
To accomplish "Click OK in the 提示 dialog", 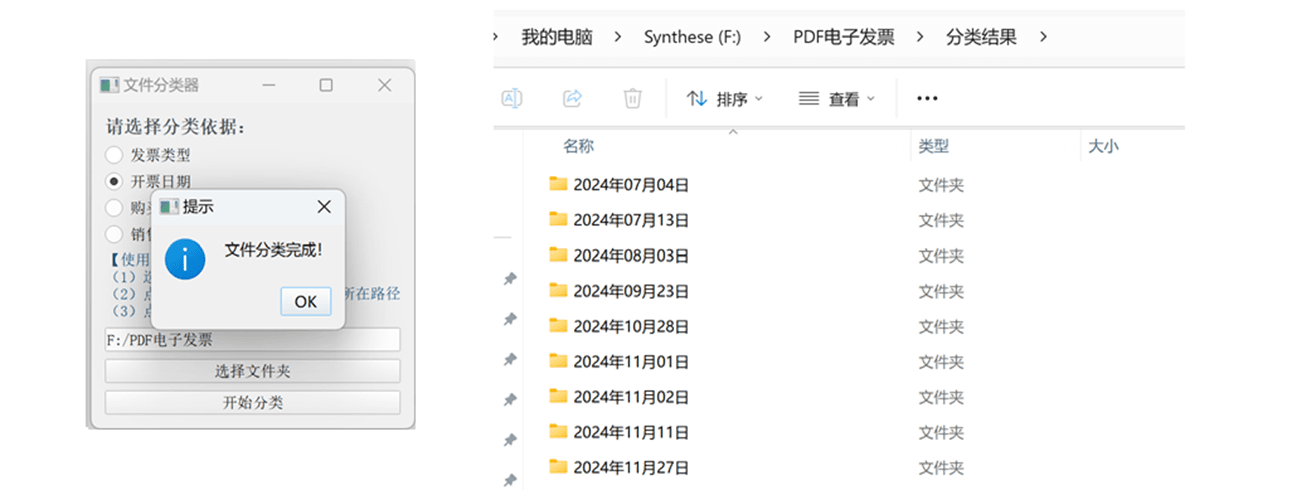I will tap(306, 301).
